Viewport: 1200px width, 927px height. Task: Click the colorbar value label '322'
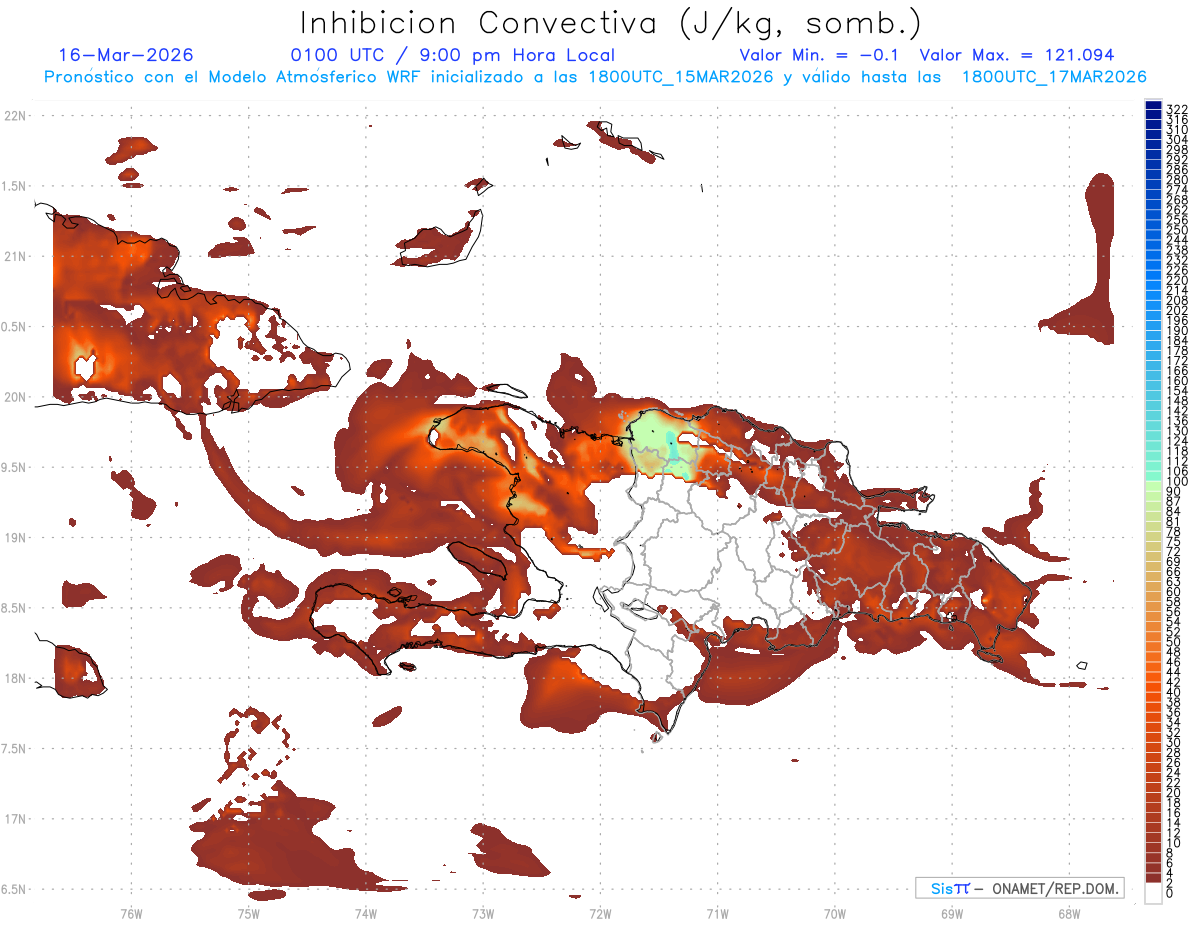[x=1177, y=110]
